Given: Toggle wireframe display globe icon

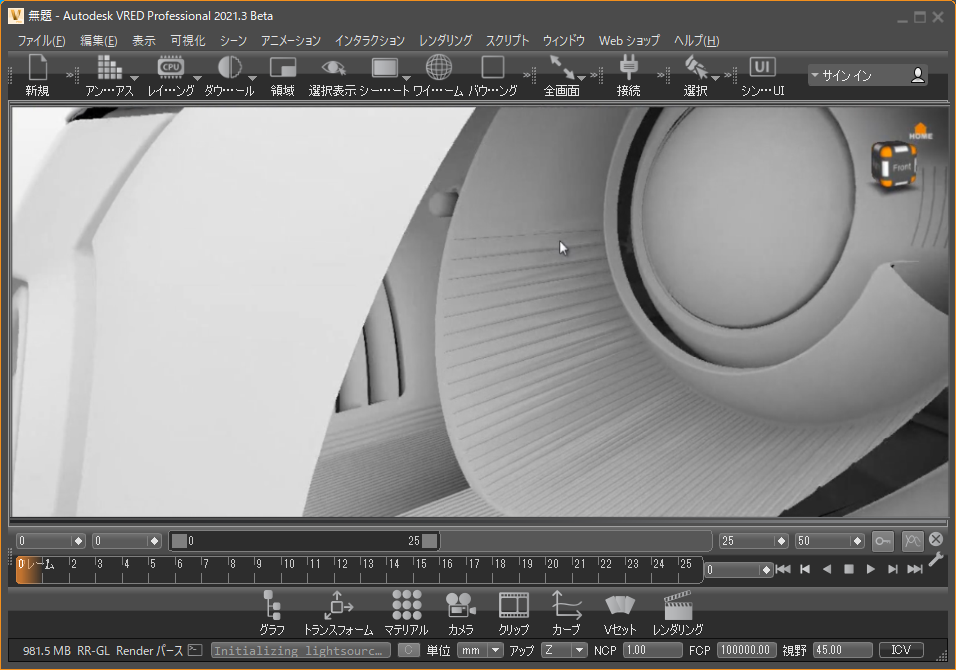Looking at the screenshot, I should tap(438, 68).
